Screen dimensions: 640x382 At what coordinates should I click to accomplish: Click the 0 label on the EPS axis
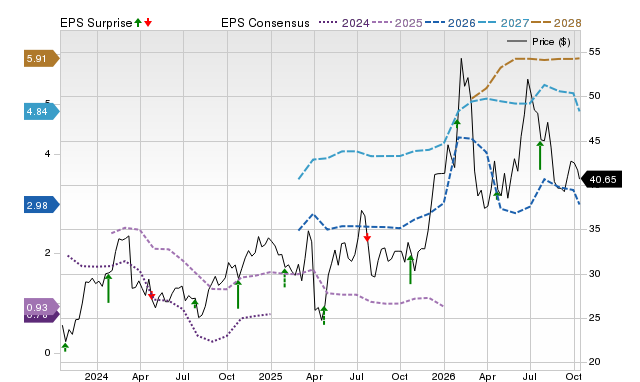(48, 353)
